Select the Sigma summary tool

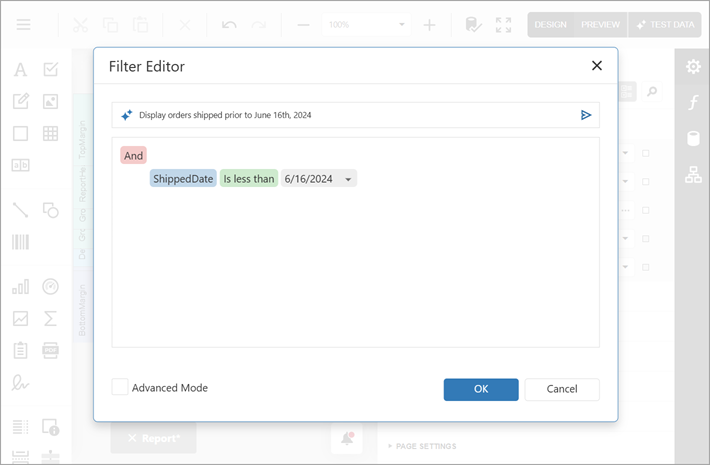(51, 318)
